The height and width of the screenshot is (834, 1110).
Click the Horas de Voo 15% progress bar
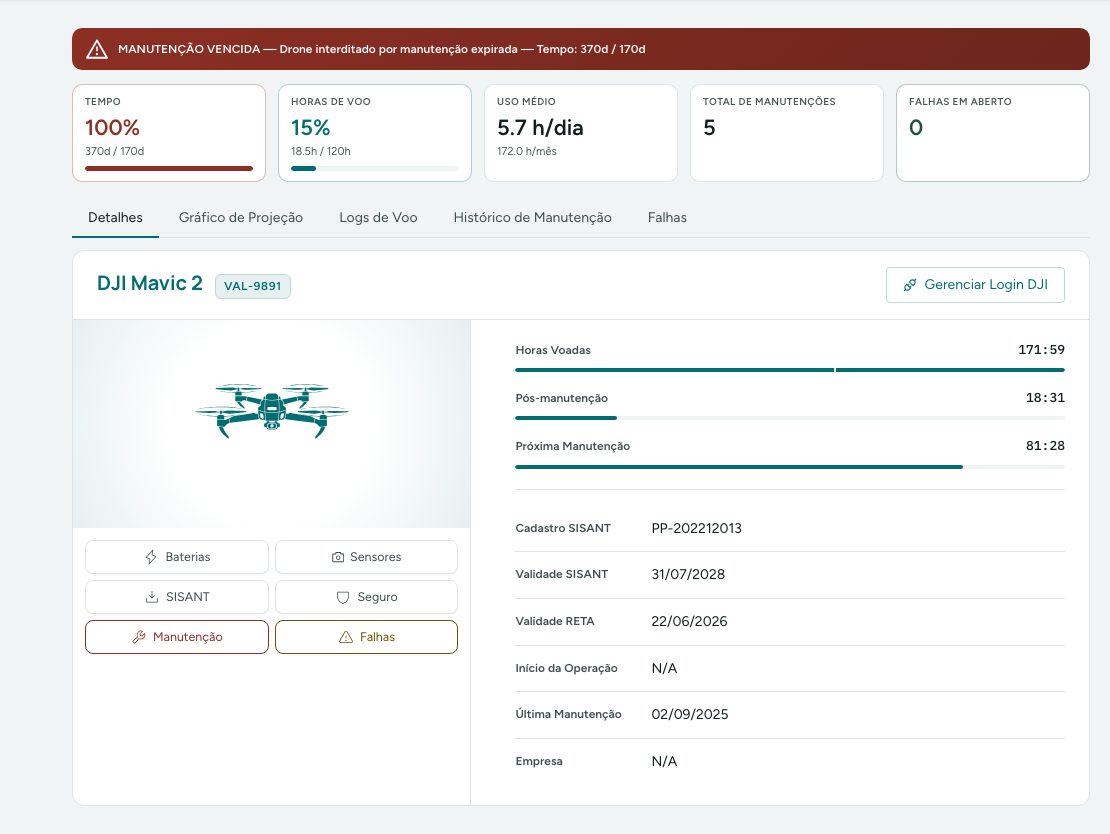coord(374,168)
